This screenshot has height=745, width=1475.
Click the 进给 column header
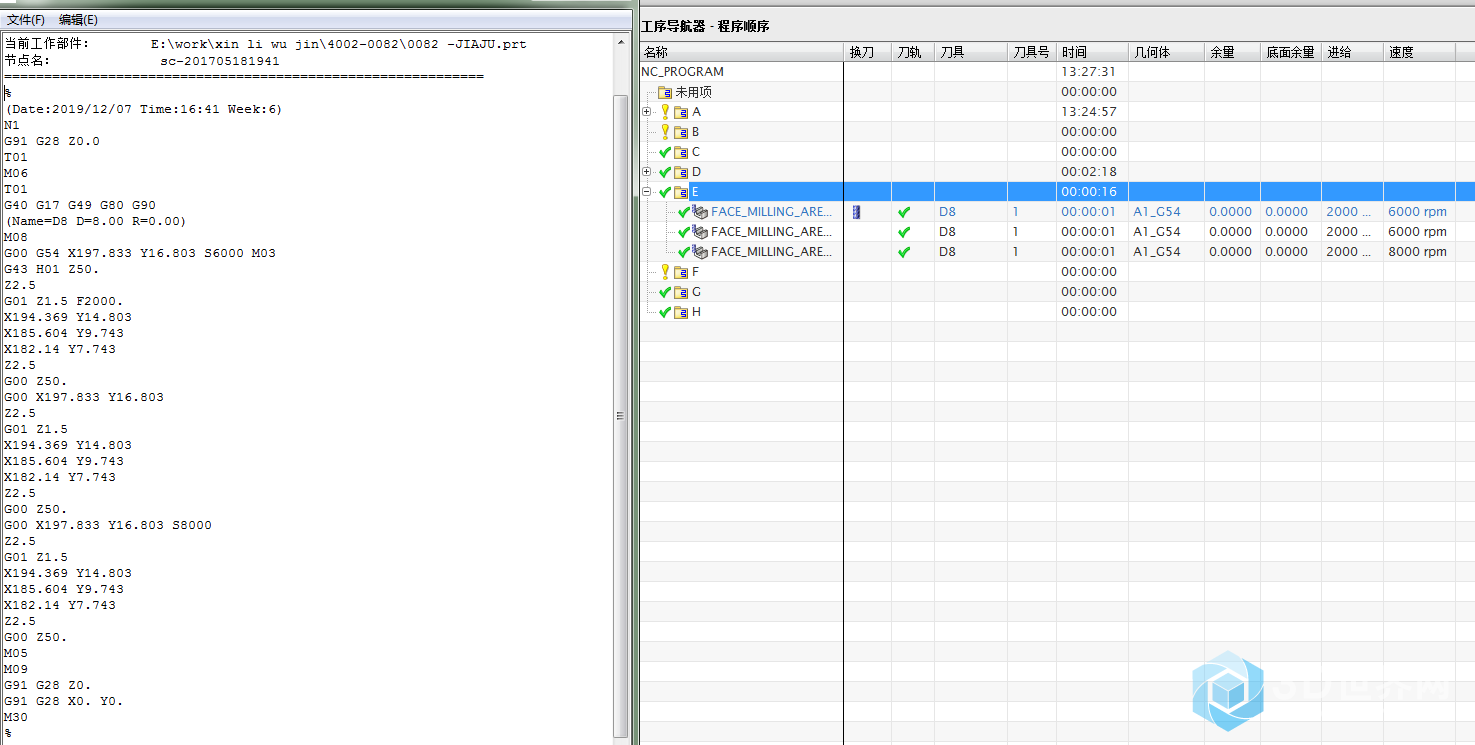[x=1353, y=52]
